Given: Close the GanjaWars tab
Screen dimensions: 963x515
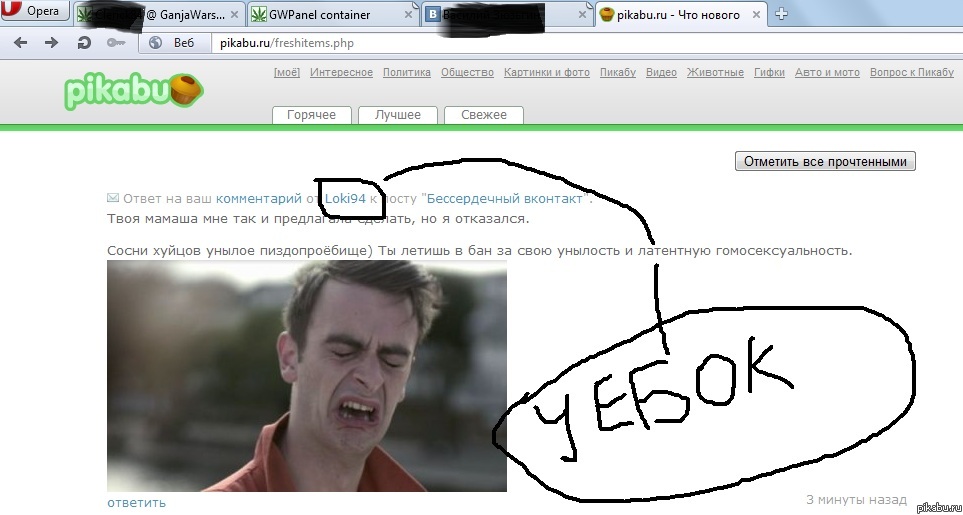Looking at the screenshot, I should click(234, 15).
